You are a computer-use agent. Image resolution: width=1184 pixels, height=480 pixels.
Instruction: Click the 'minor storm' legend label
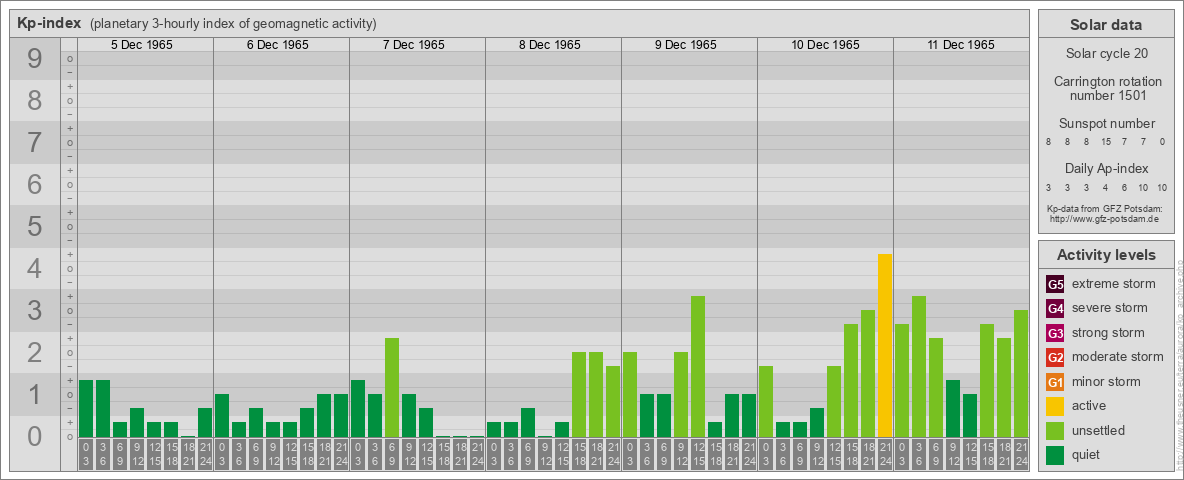click(1106, 382)
